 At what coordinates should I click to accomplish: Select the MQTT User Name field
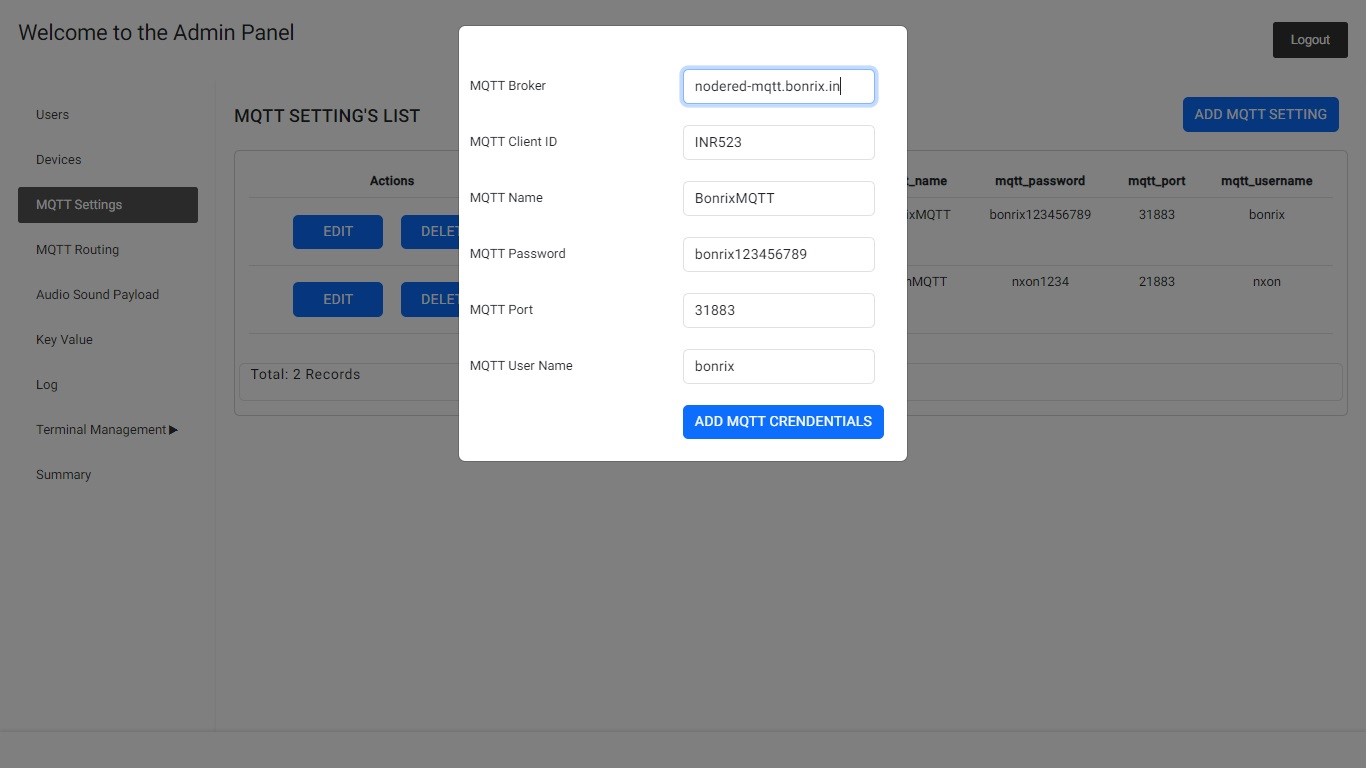[x=778, y=366]
